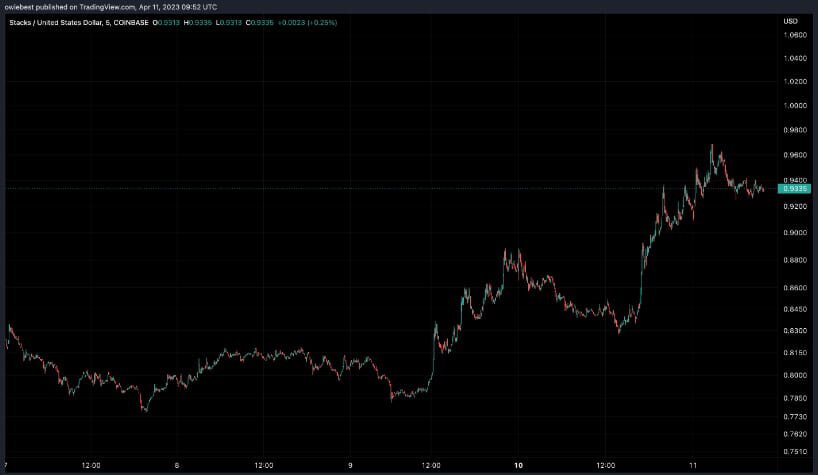Click the day 7 label on time axis
Image resolution: width=818 pixels, height=475 pixels.
(x=6, y=466)
